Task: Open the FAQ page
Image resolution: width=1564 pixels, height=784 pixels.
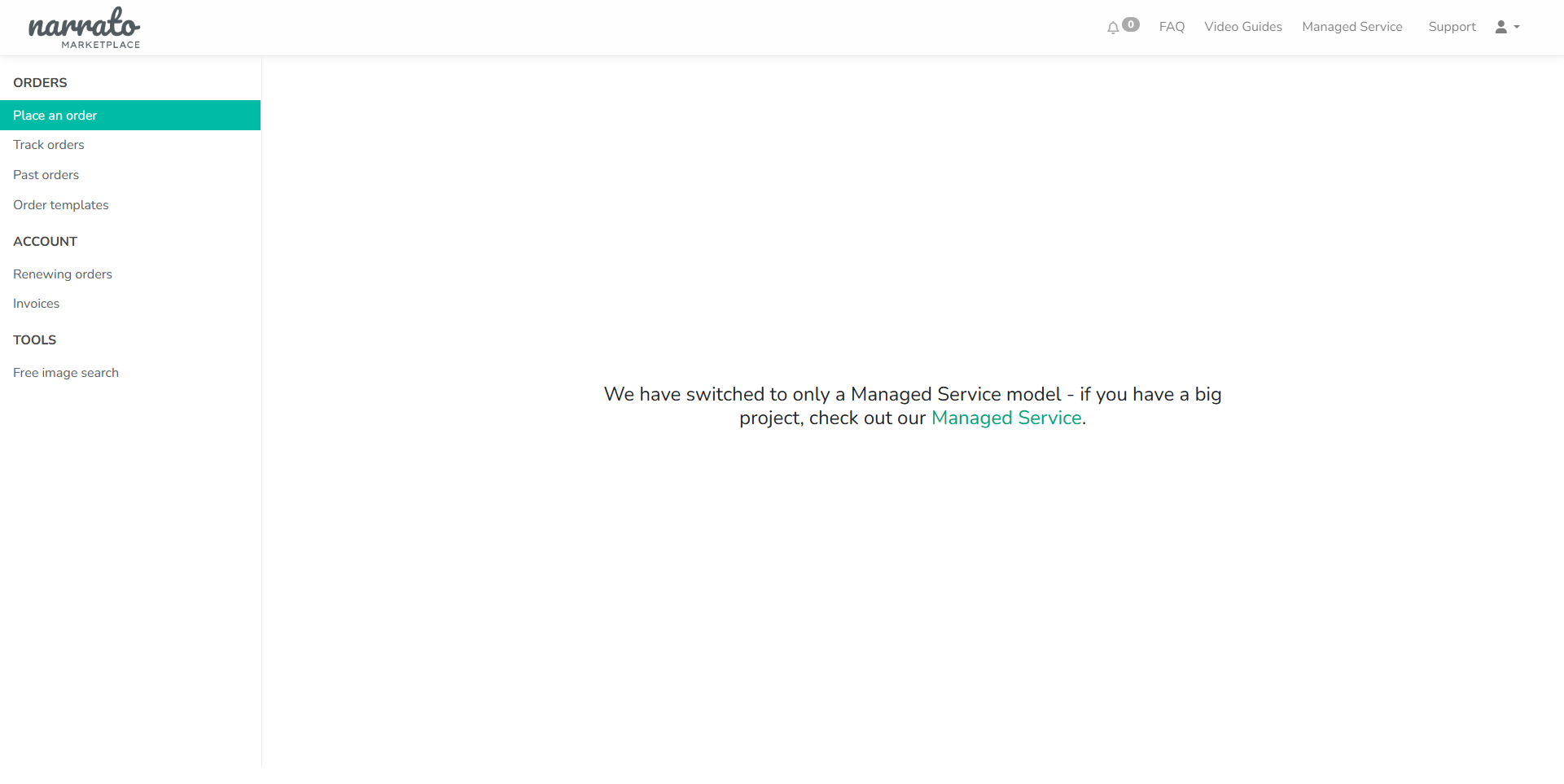Action: click(x=1172, y=27)
